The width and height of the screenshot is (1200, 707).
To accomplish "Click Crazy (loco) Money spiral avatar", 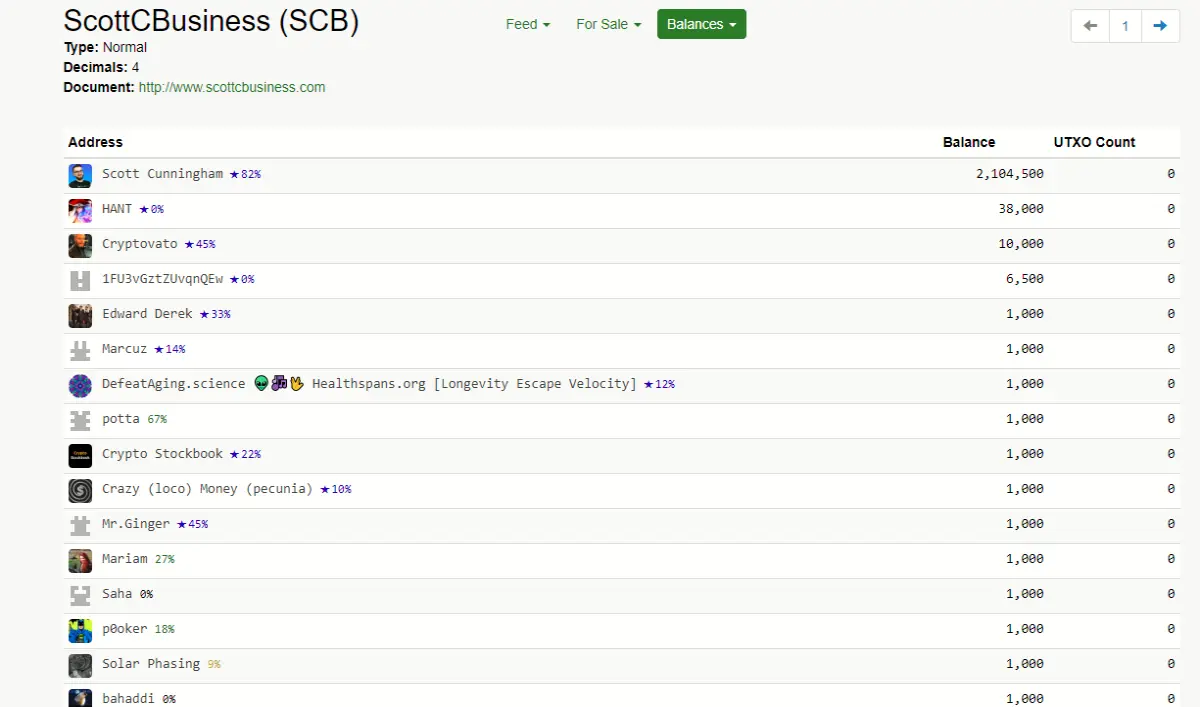I will [x=80, y=491].
